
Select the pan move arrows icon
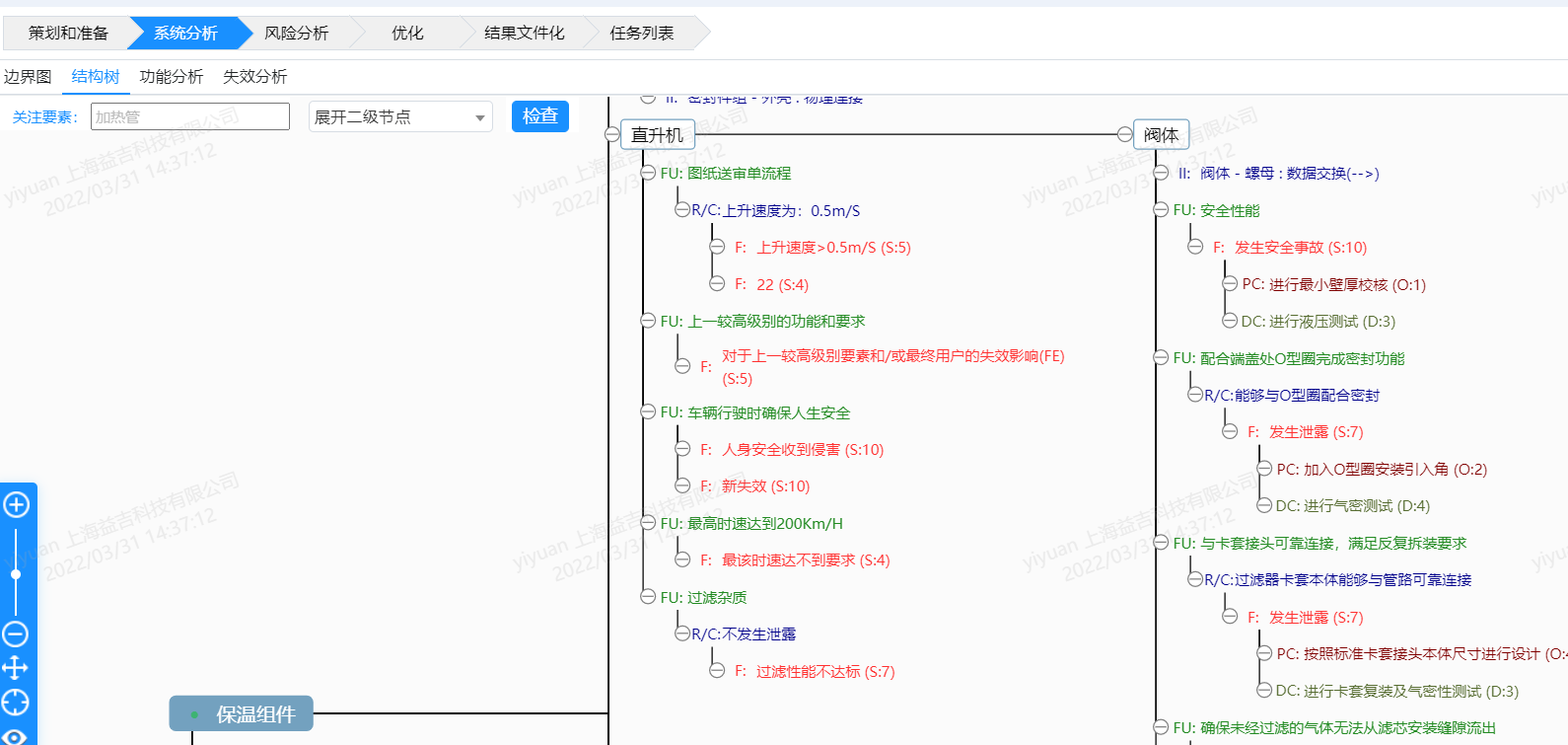click(16, 668)
